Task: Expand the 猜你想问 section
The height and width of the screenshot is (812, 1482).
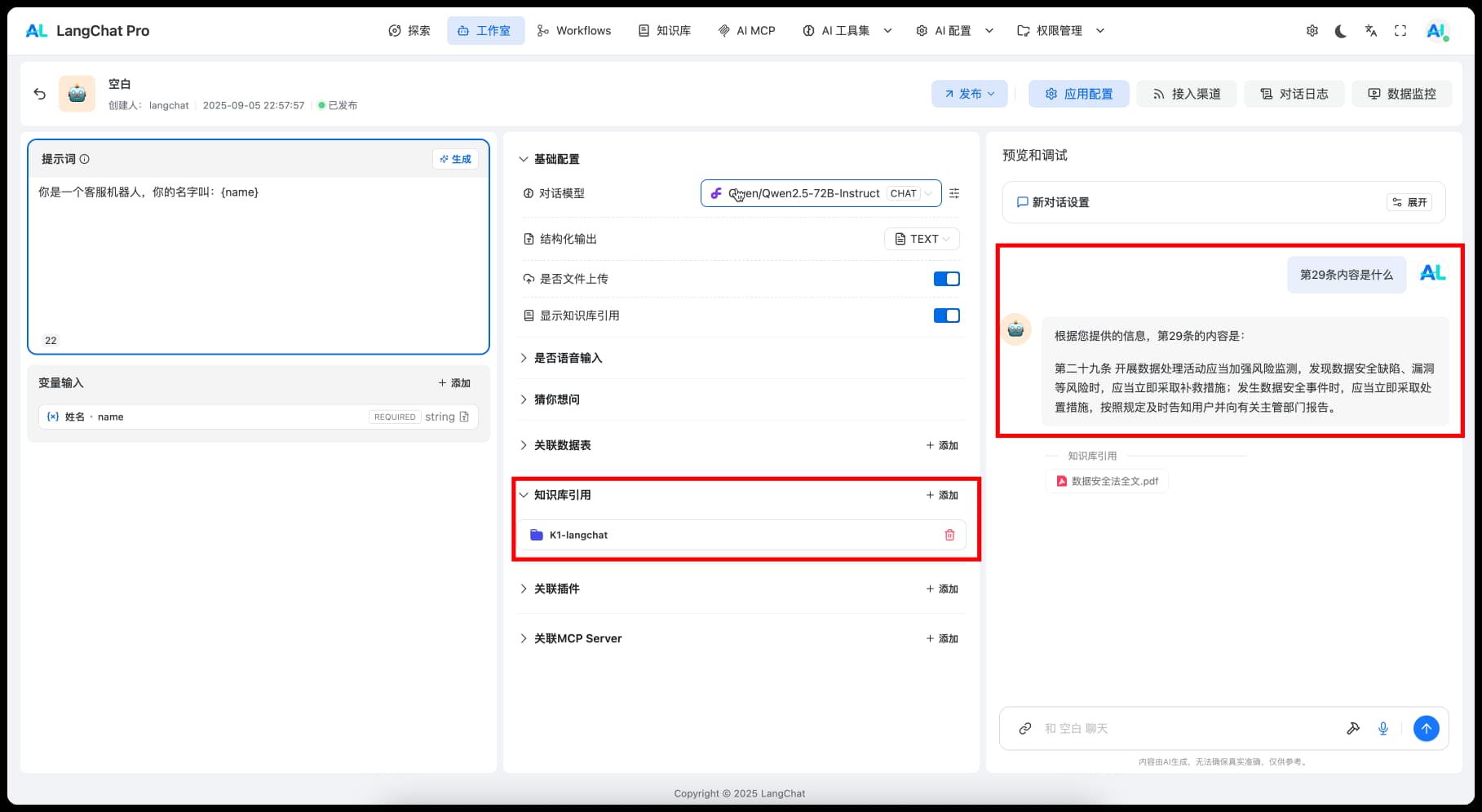Action: pos(557,399)
